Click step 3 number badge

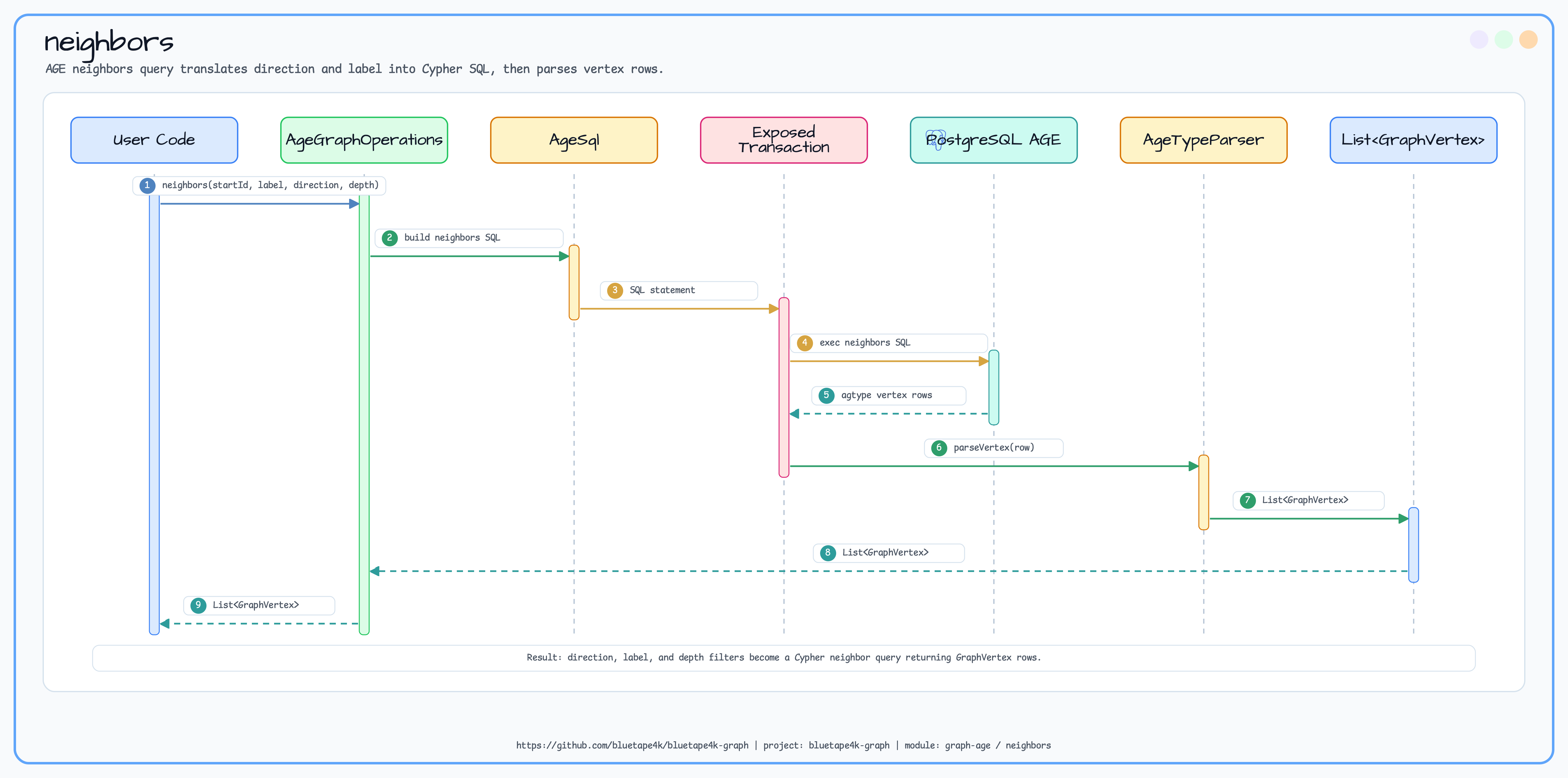point(615,291)
